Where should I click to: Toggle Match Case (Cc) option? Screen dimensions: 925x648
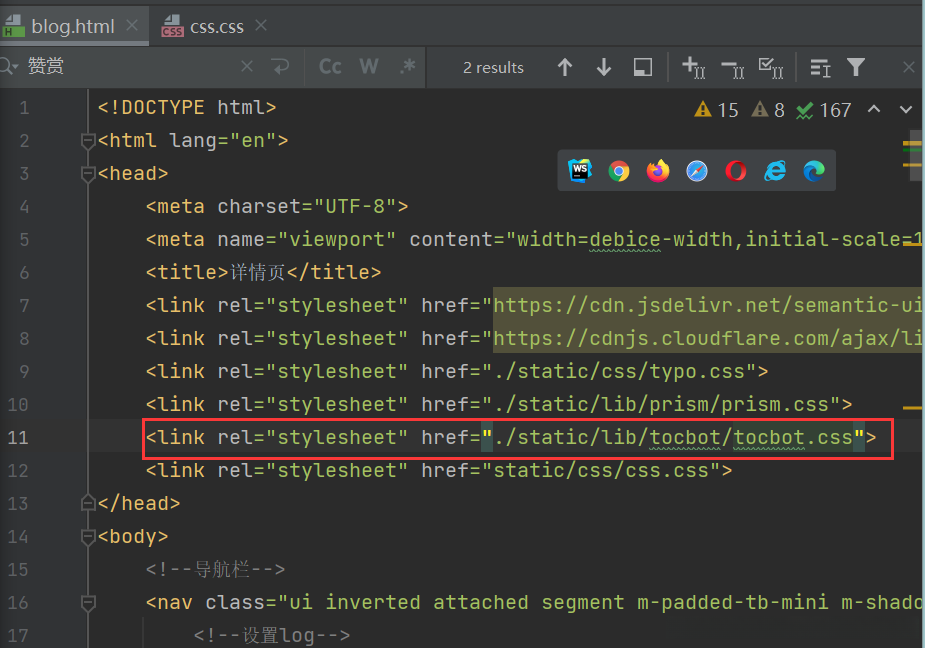click(x=330, y=67)
